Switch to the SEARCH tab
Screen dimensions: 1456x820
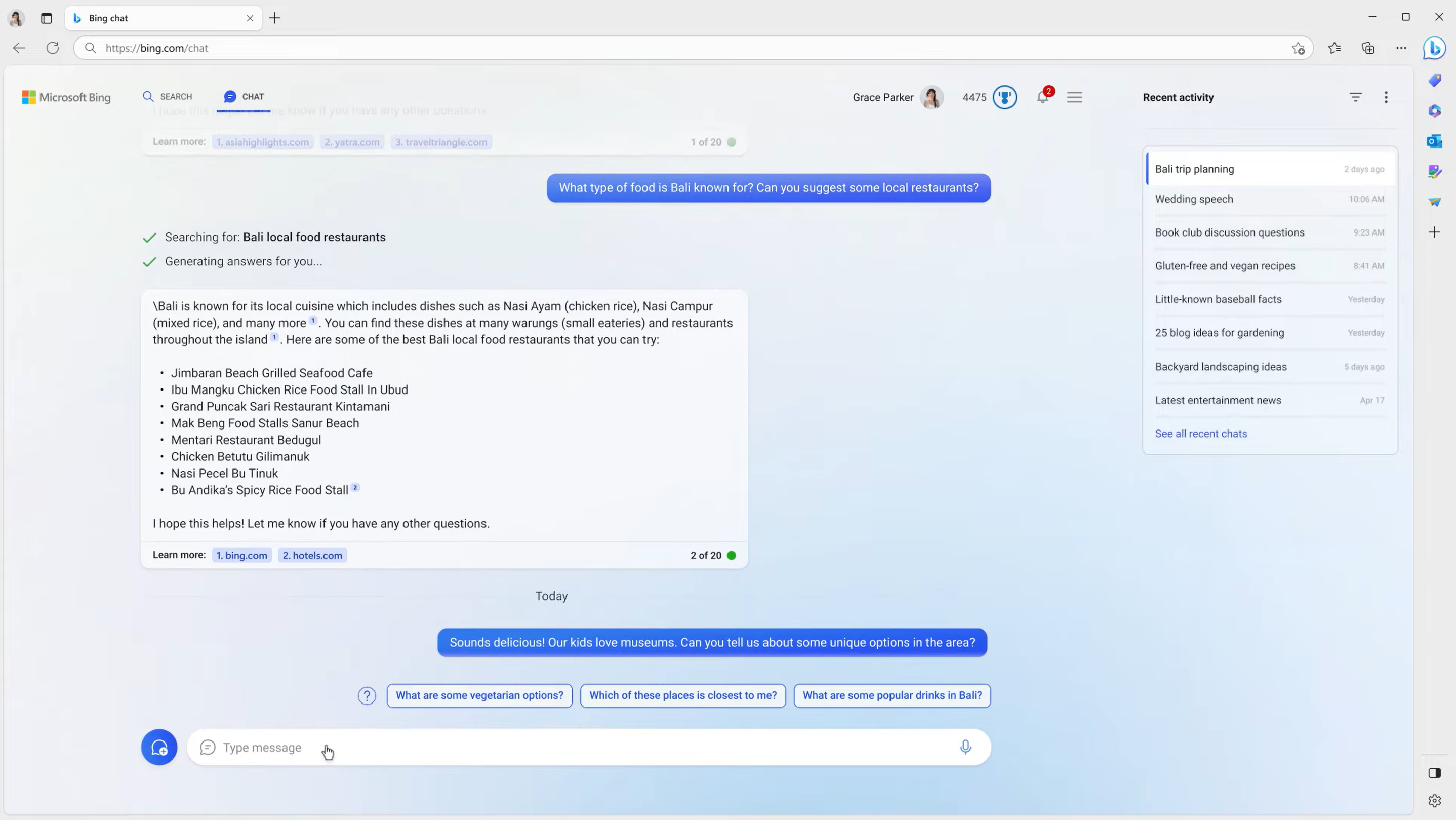[x=167, y=97]
